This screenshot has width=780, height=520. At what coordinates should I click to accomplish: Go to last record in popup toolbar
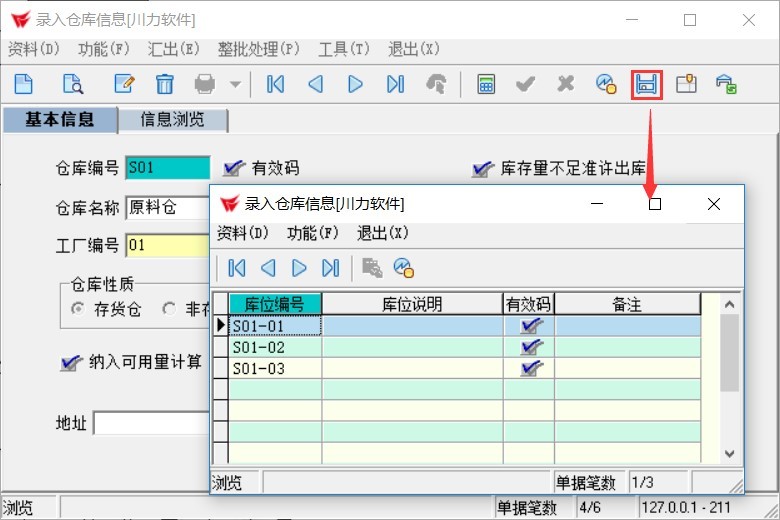tap(330, 268)
